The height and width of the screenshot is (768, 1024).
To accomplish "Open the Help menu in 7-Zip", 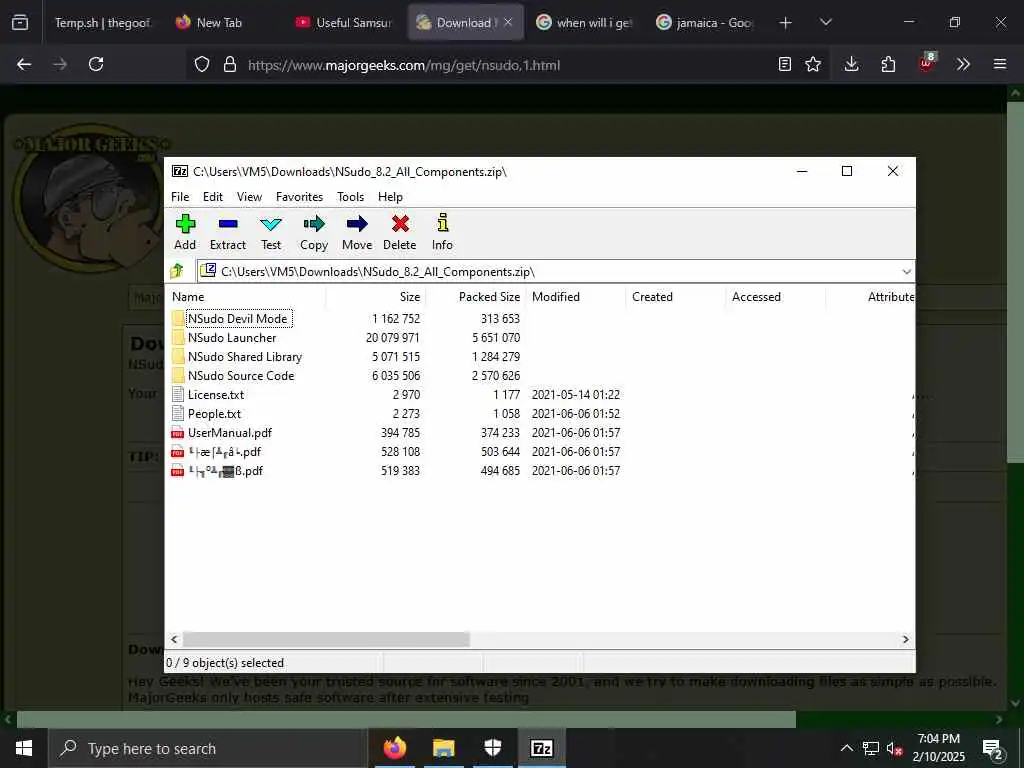I will click(x=391, y=197).
